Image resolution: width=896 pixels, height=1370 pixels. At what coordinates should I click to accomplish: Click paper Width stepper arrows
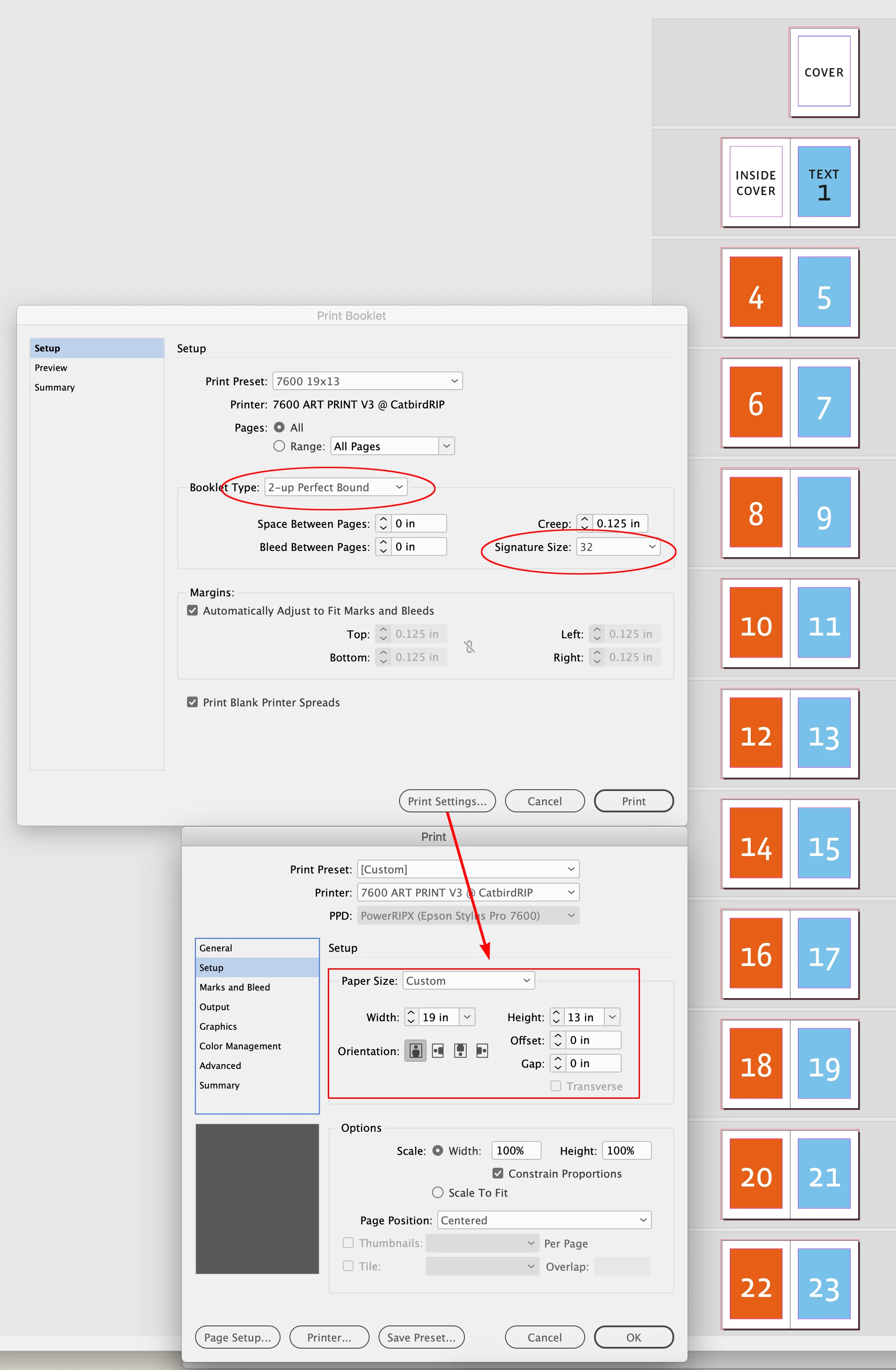point(411,1017)
